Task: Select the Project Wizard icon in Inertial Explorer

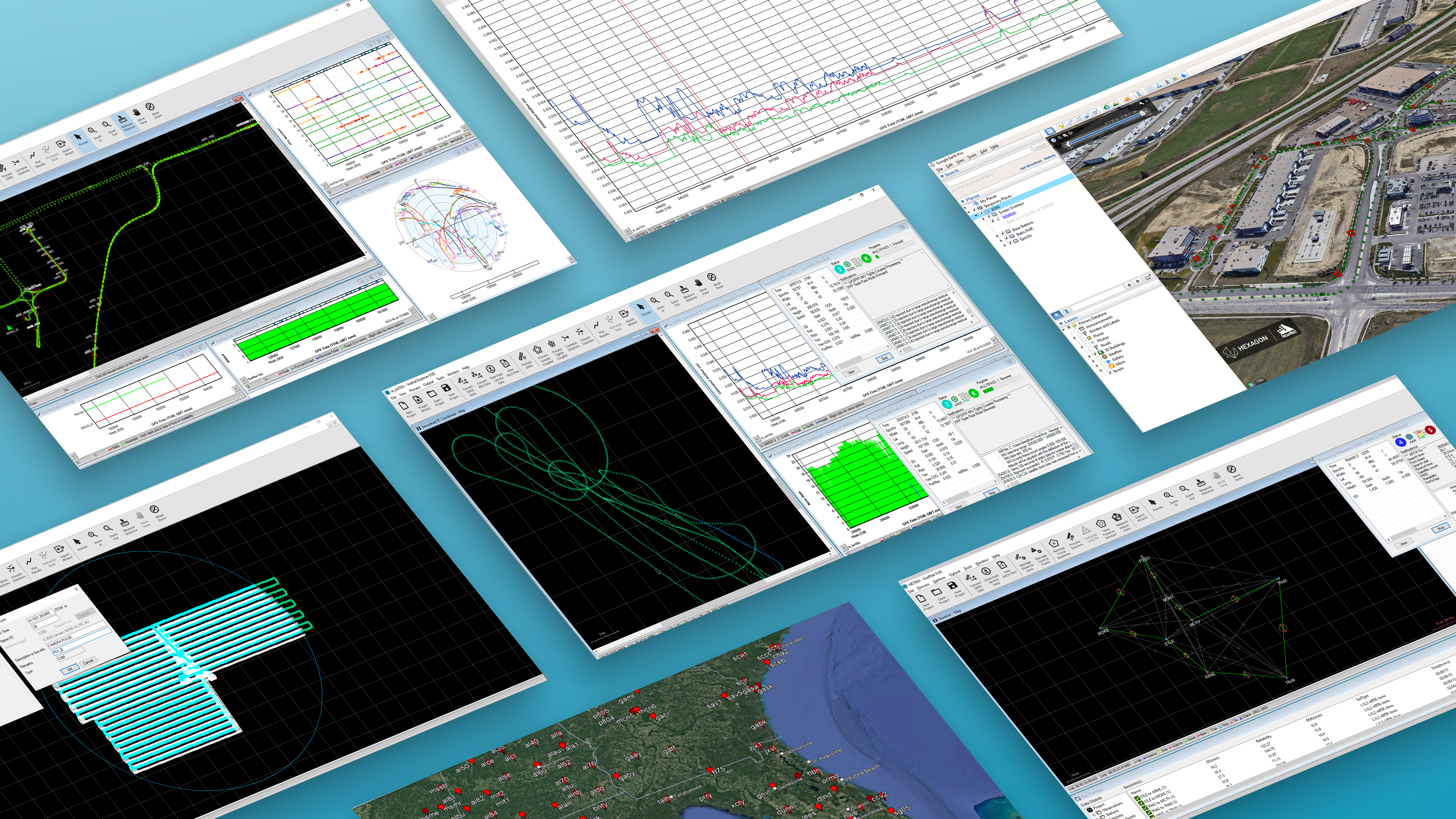Action: [x=418, y=399]
